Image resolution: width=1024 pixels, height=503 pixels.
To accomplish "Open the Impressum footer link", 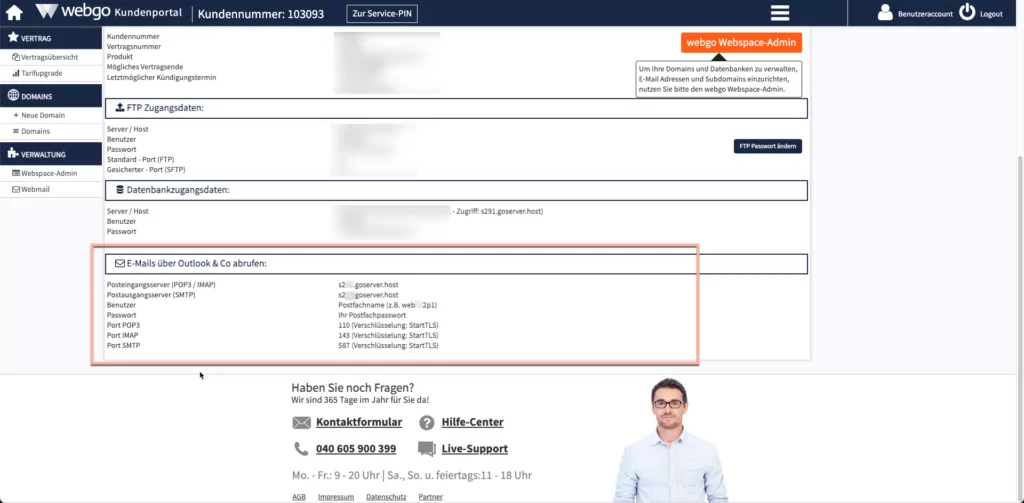I will click(x=336, y=497).
